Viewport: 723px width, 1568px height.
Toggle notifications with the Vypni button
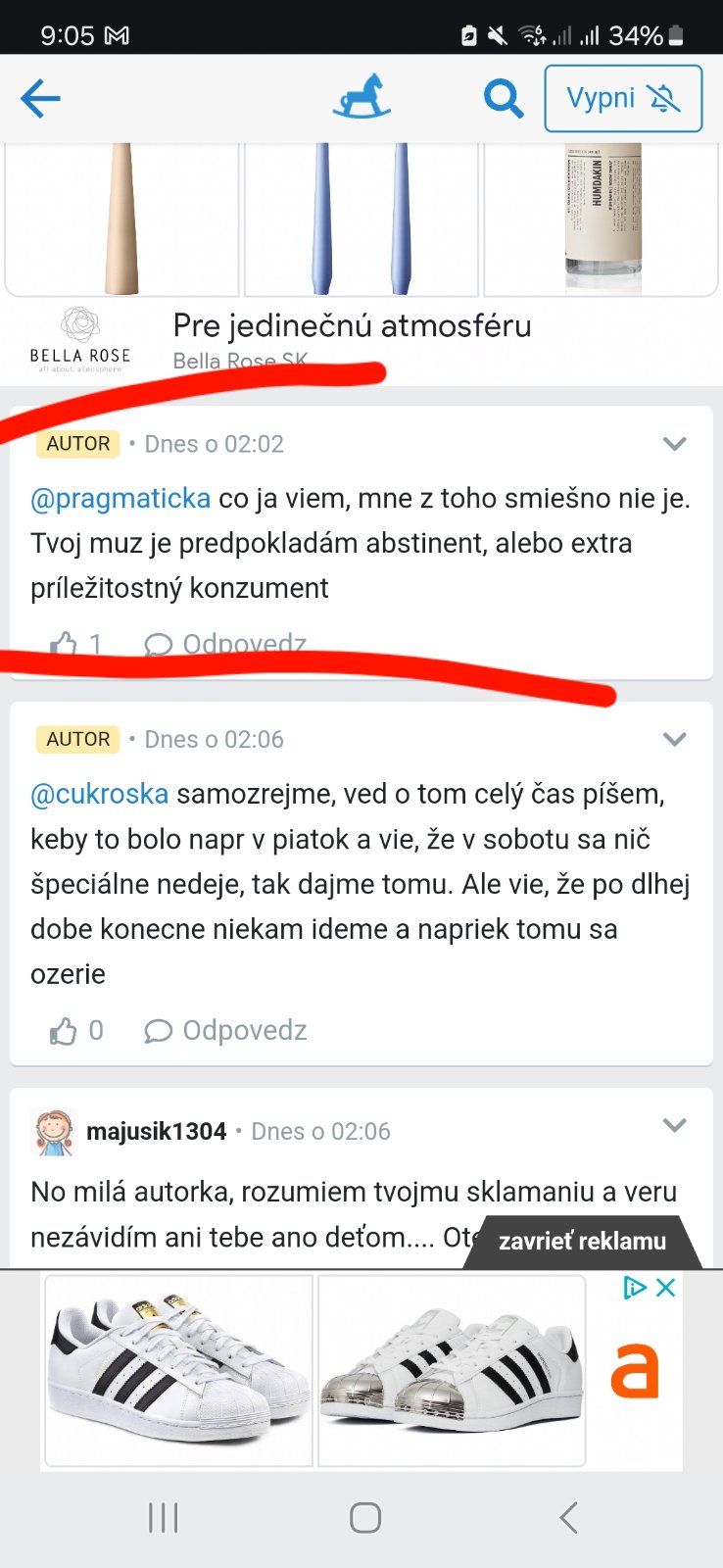point(623,98)
